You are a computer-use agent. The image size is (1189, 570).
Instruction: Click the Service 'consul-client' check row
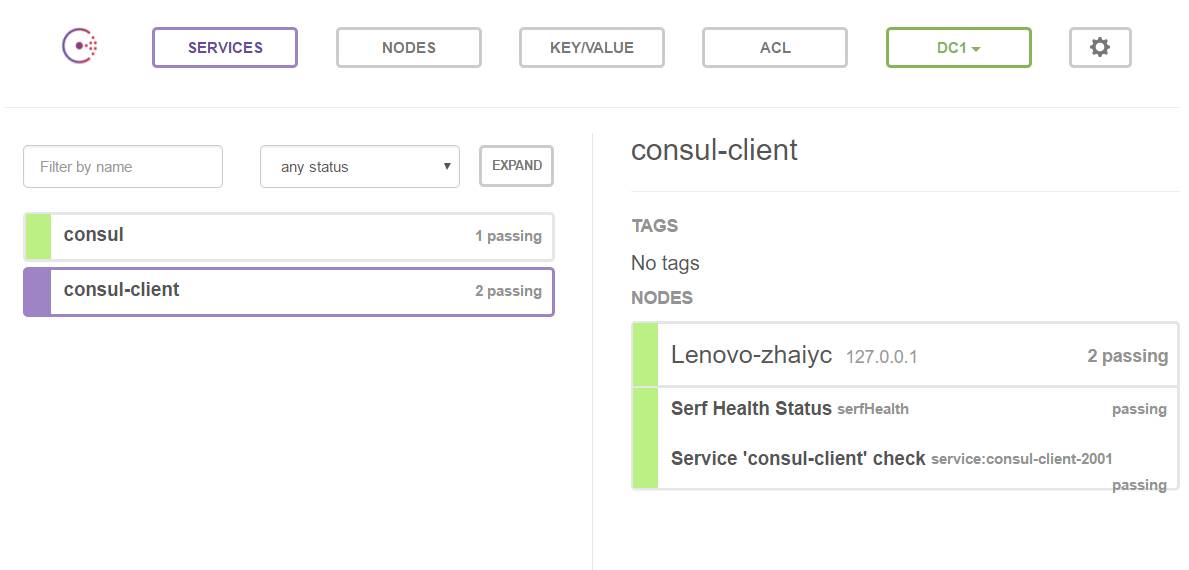798,459
